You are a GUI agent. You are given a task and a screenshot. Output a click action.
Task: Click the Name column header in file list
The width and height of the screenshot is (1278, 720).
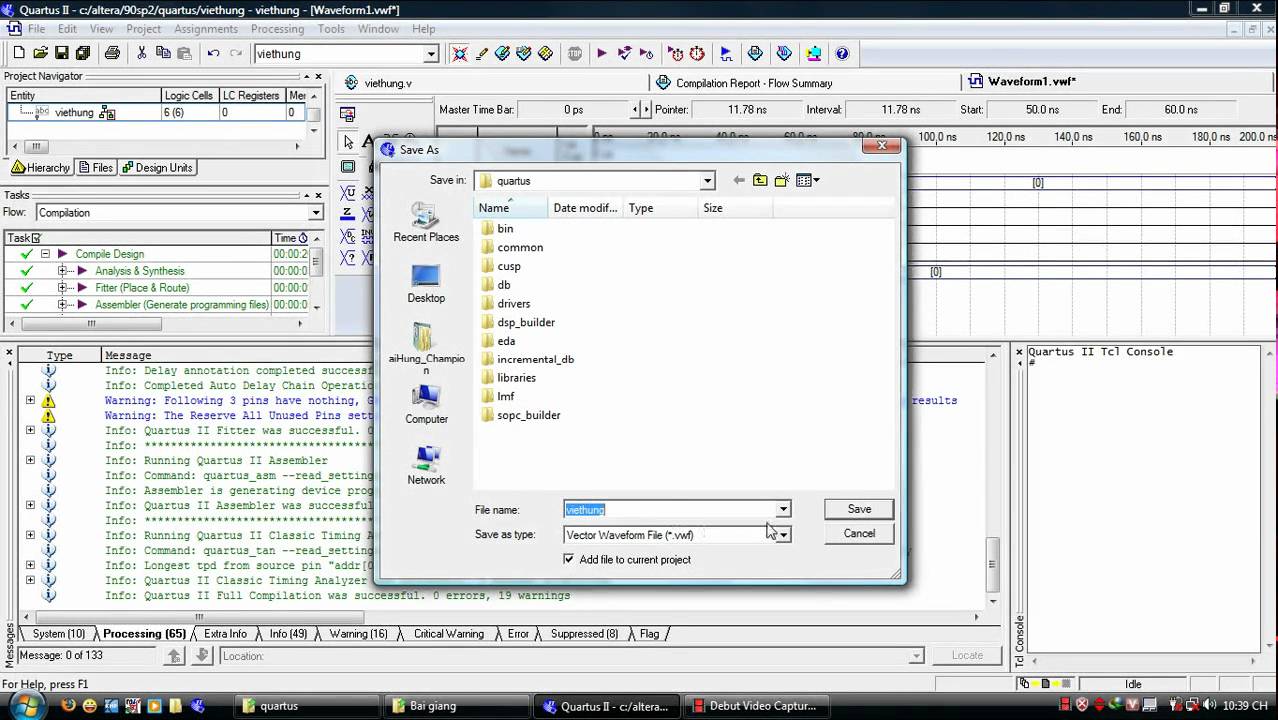point(510,208)
